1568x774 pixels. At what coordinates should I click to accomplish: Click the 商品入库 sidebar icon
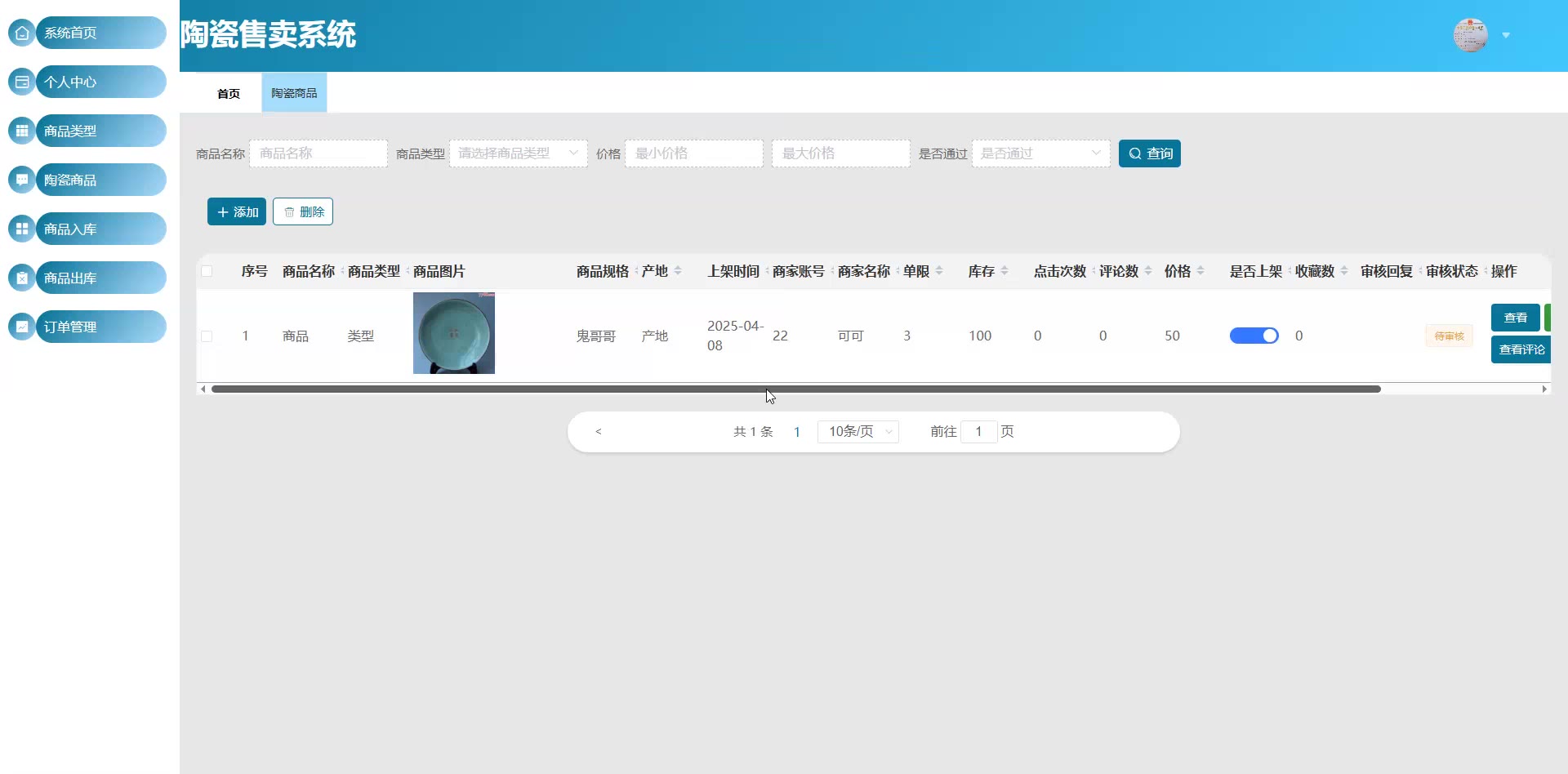point(22,229)
